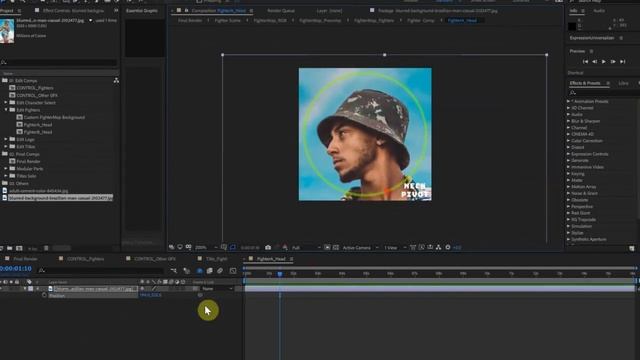This screenshot has height=360, width=640.
Task: Switch to Title_Fight timeline tab
Action: point(216,259)
